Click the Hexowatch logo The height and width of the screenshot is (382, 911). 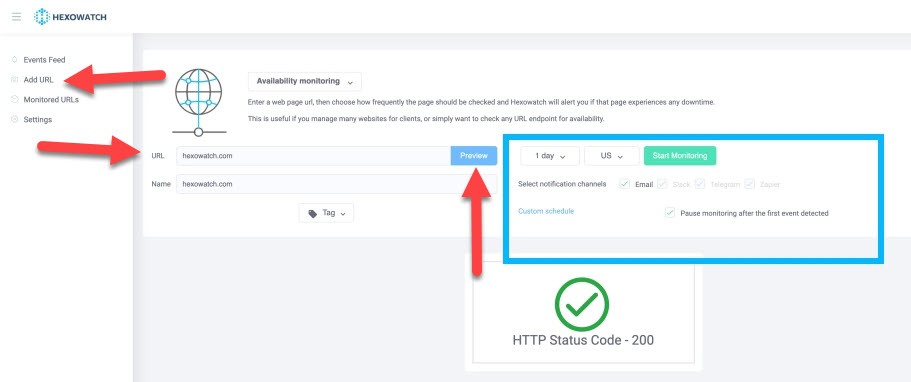(70, 17)
